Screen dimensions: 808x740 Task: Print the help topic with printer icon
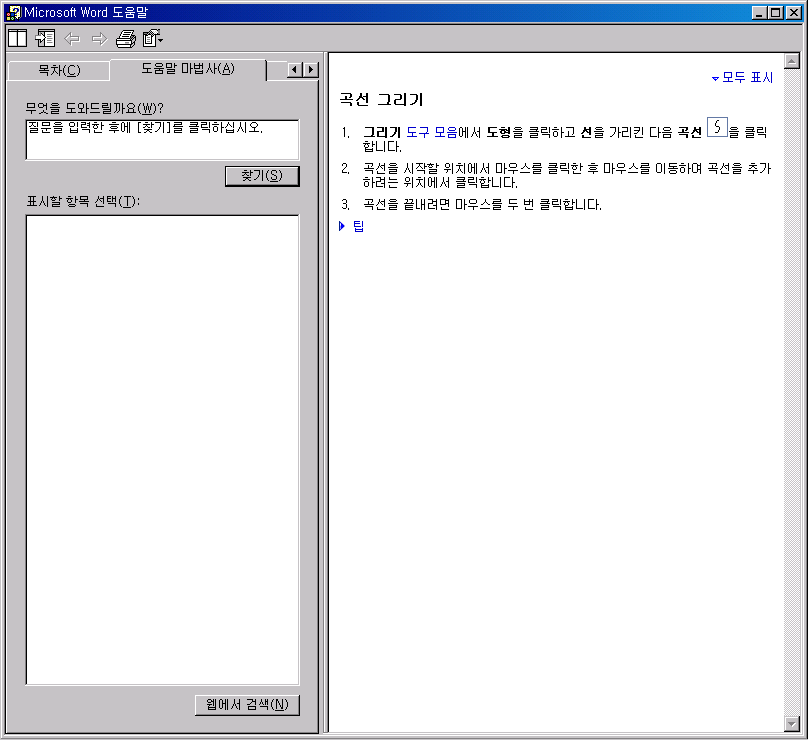pyautogui.click(x=126, y=39)
